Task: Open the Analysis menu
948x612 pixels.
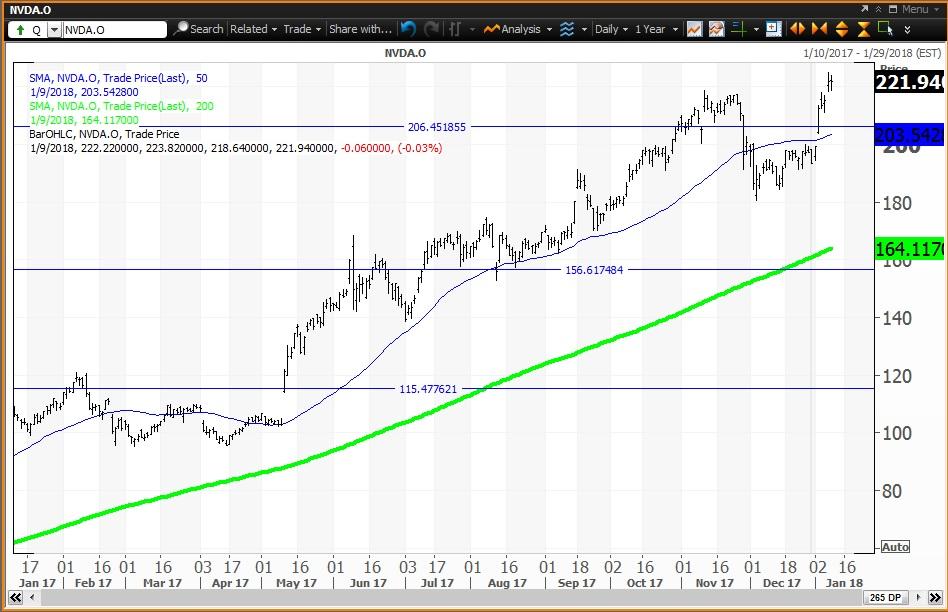Action: [x=518, y=28]
